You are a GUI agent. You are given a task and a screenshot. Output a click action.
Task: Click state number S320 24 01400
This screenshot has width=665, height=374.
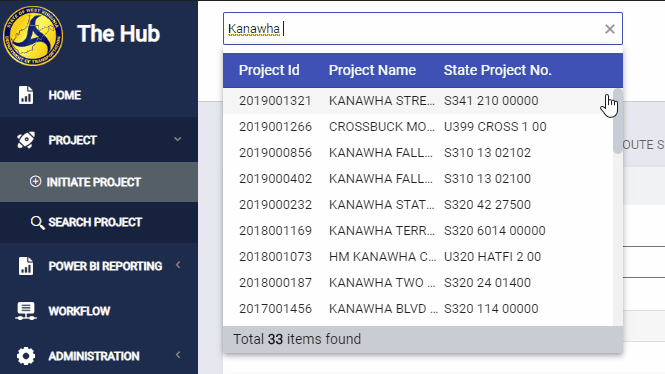pos(487,283)
